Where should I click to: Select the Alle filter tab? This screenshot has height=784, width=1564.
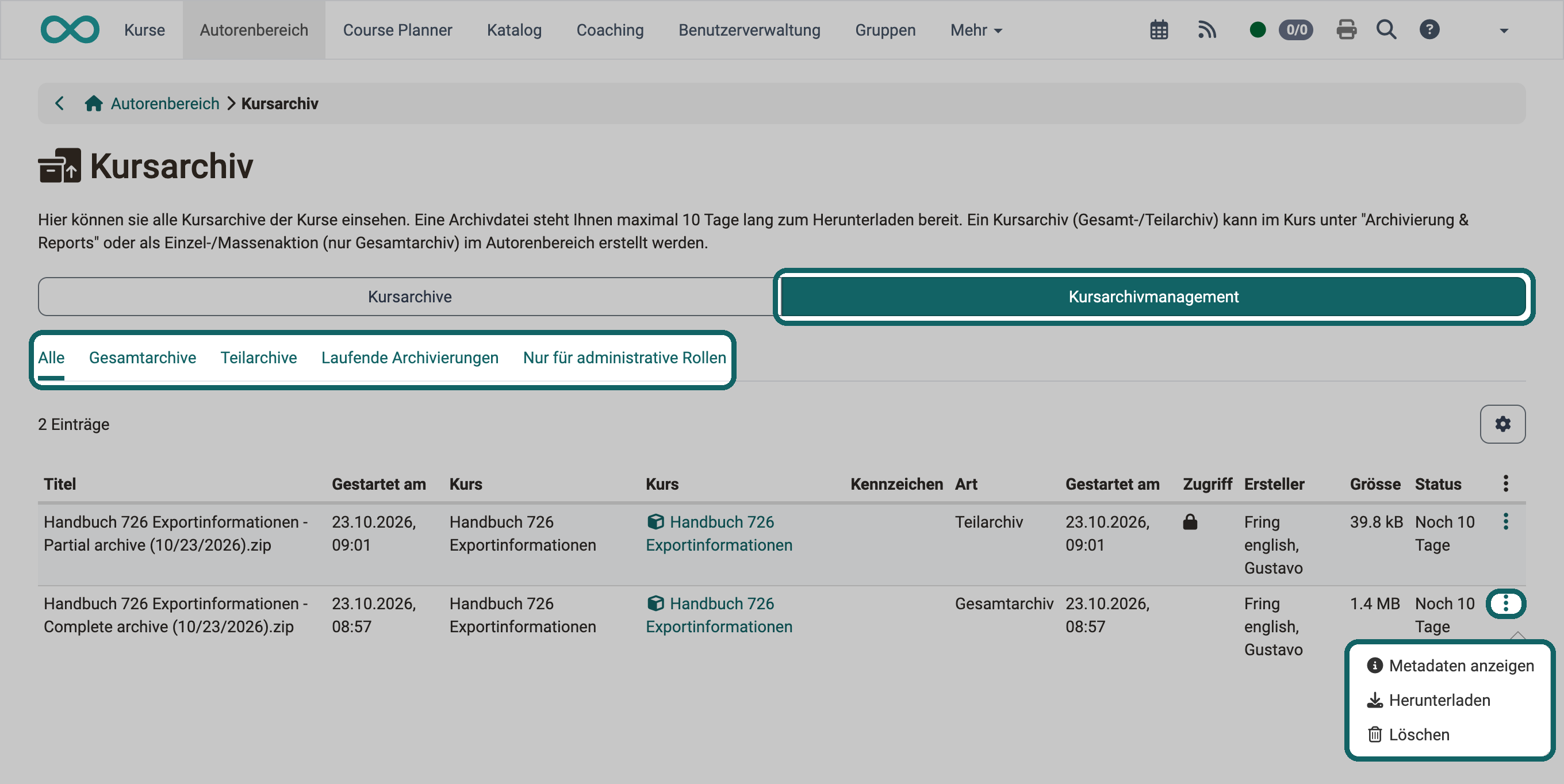click(x=51, y=358)
